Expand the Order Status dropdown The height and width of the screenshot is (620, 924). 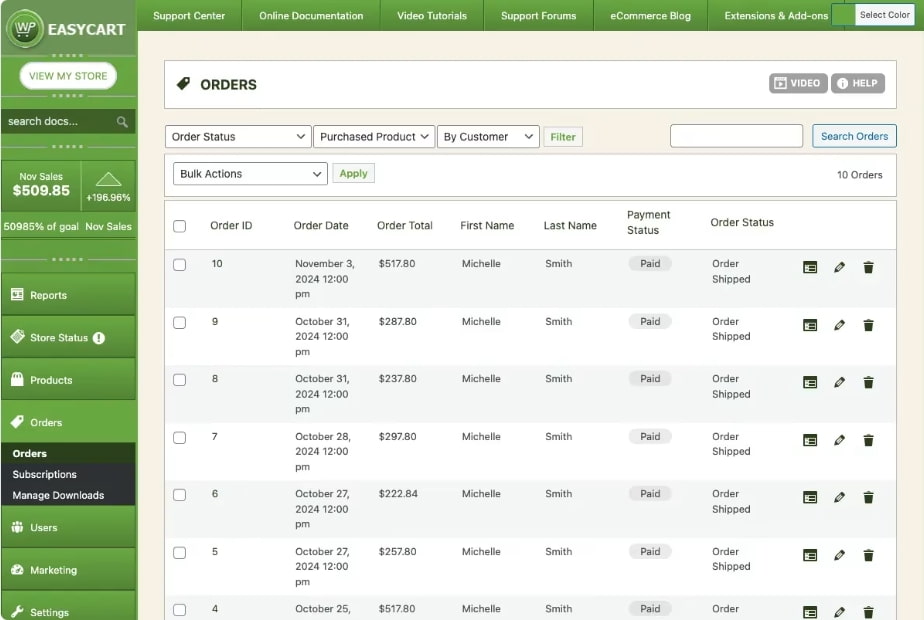(x=238, y=137)
